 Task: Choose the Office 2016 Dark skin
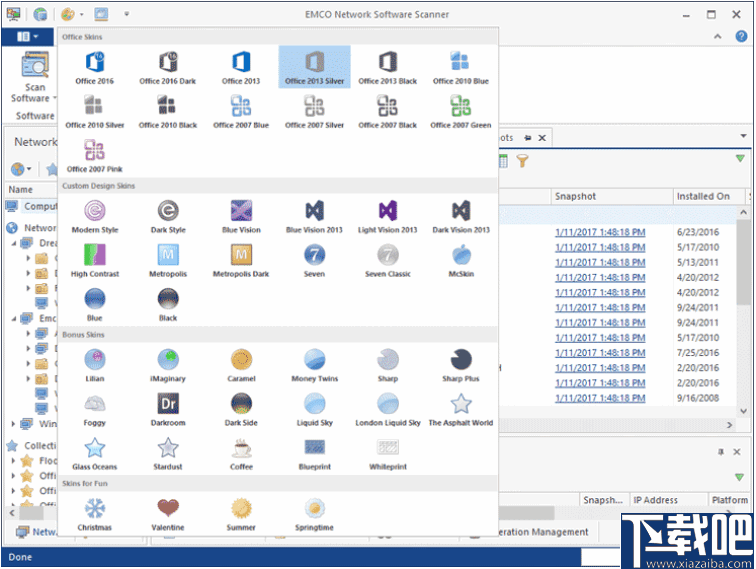168,68
